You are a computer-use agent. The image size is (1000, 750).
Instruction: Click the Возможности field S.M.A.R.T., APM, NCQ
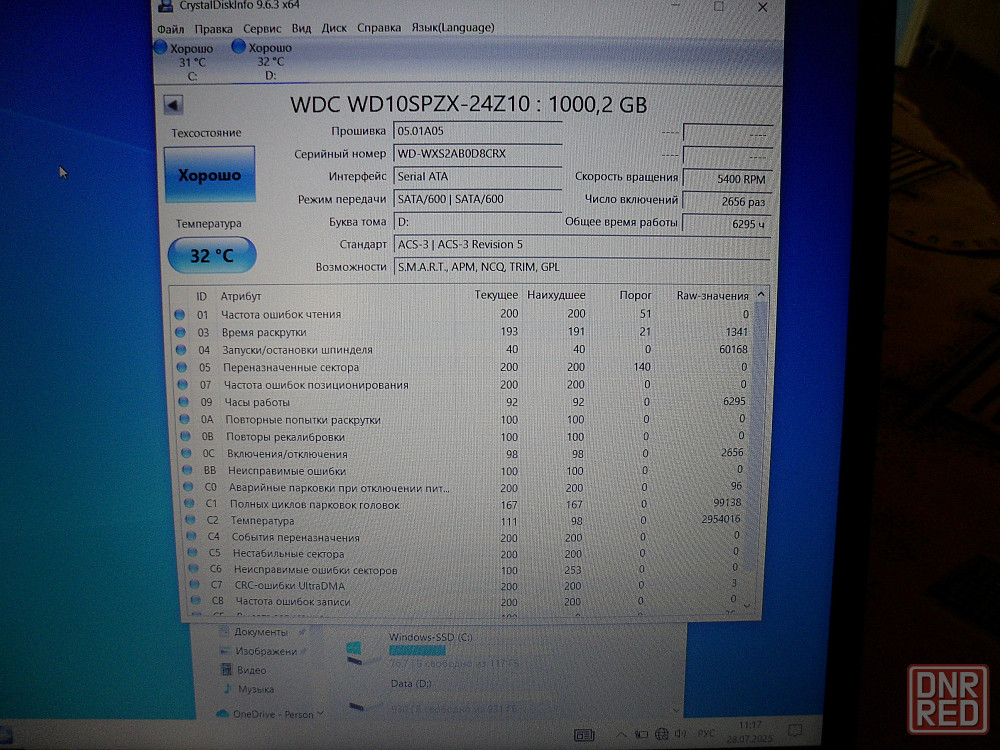coord(582,267)
